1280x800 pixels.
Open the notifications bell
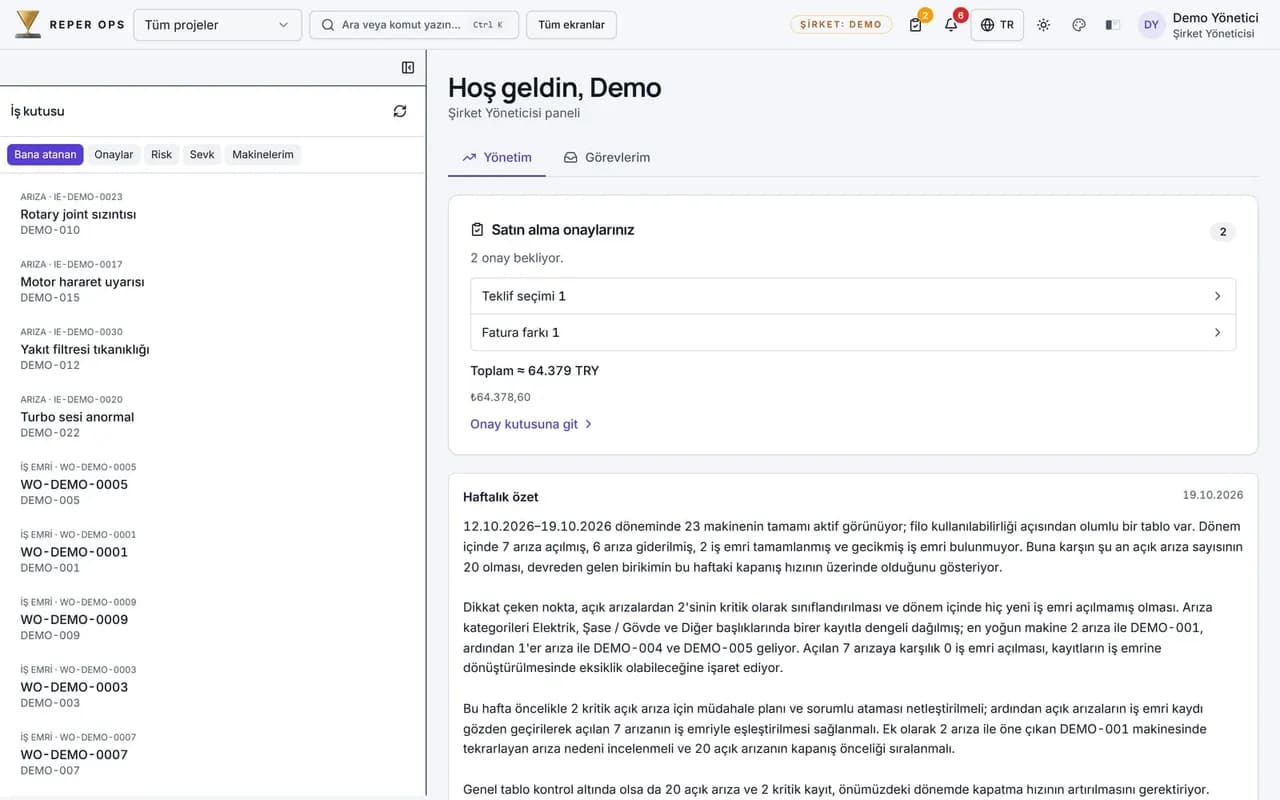(x=951, y=25)
